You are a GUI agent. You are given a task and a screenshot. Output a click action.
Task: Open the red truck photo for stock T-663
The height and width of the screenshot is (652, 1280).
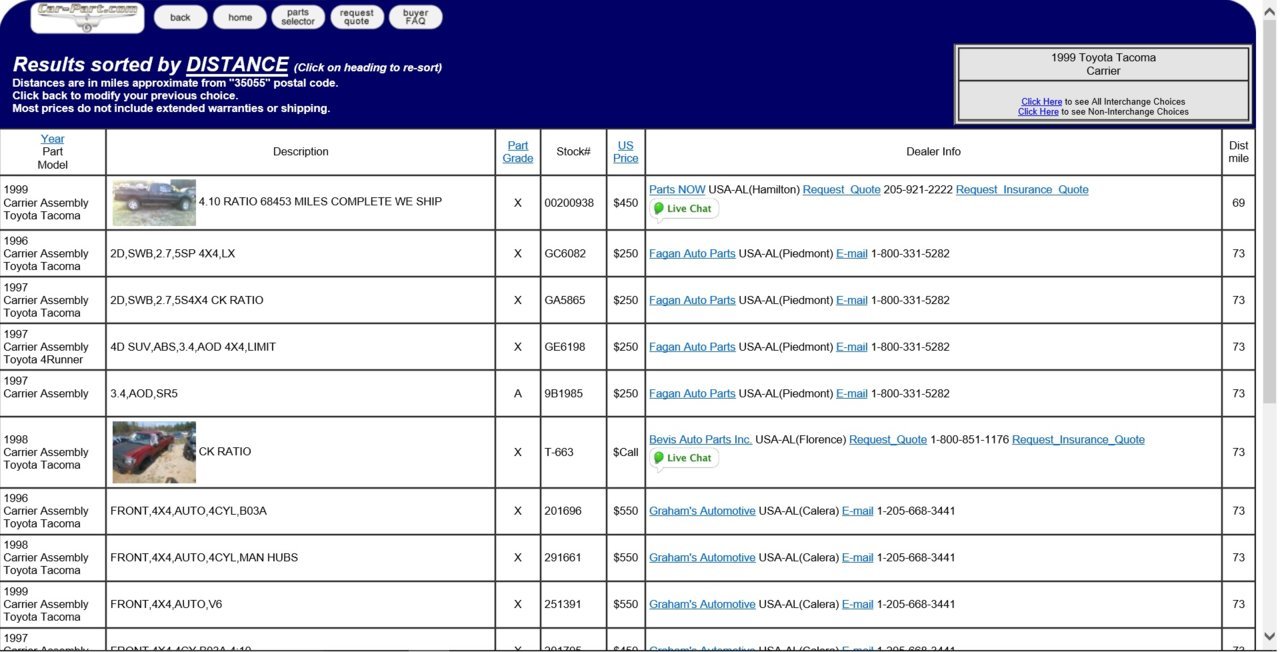[x=154, y=452]
